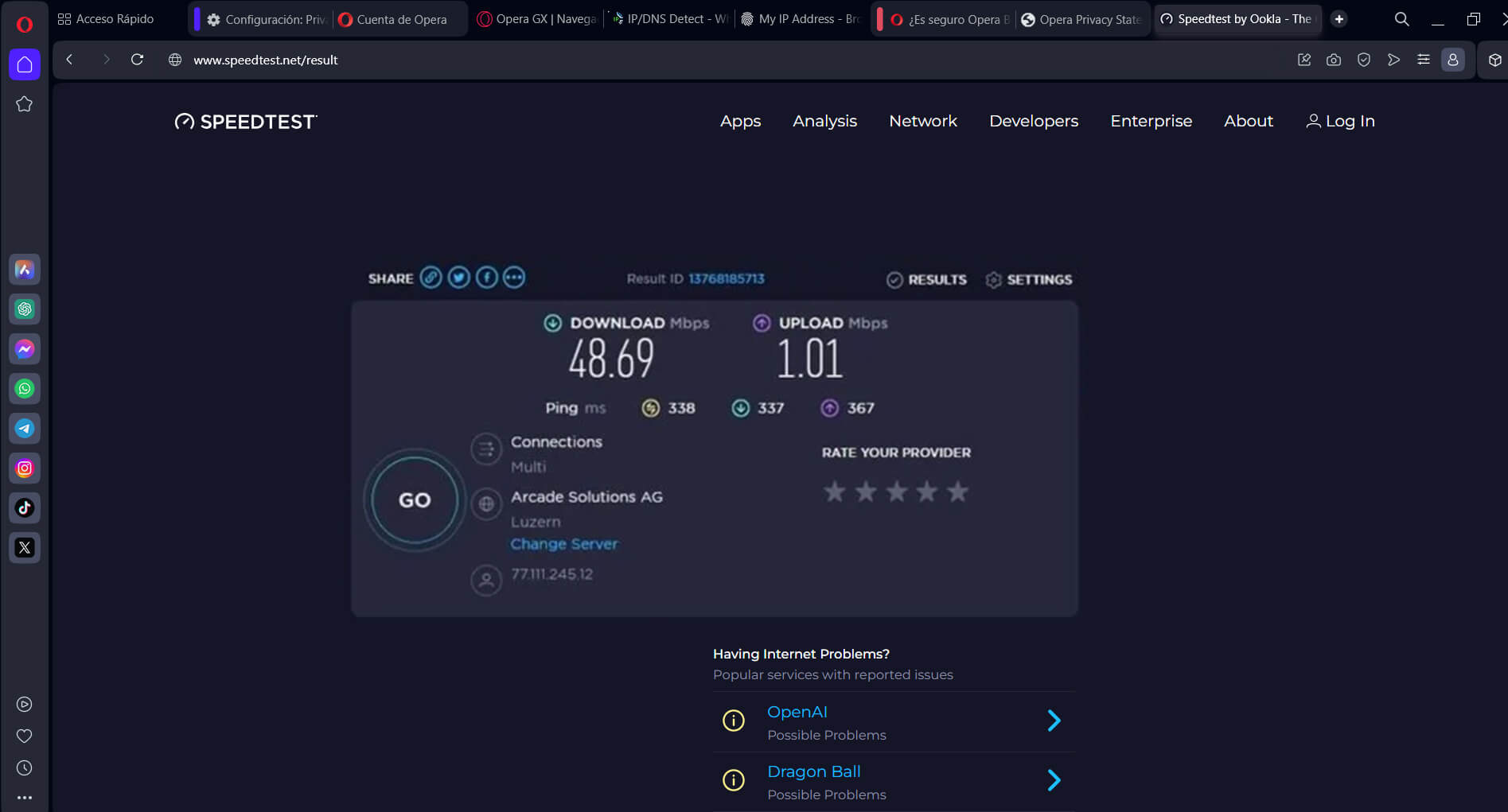Click the Log In link
Image resolution: width=1508 pixels, height=812 pixels.
[1341, 121]
